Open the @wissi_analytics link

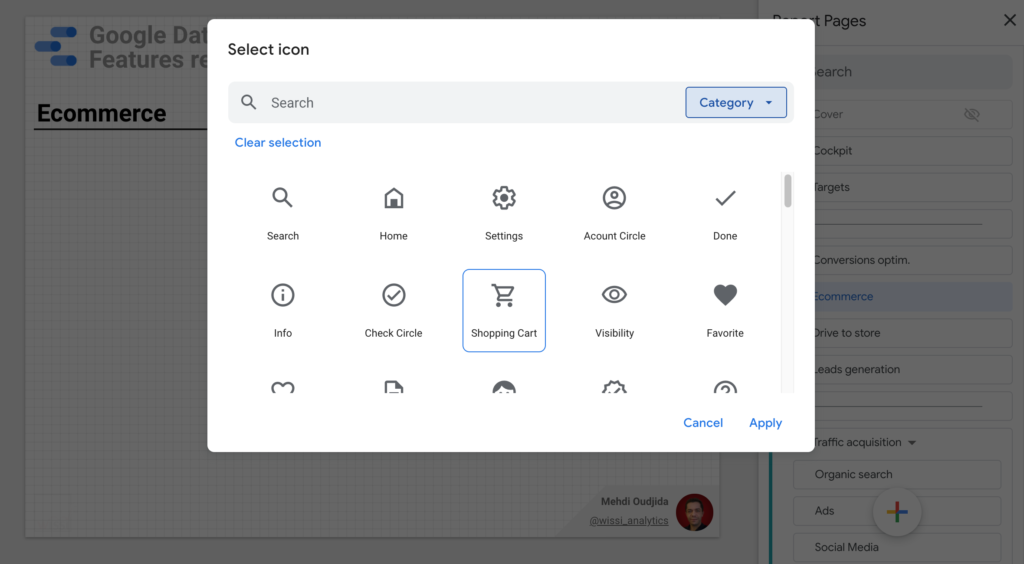[628, 521]
